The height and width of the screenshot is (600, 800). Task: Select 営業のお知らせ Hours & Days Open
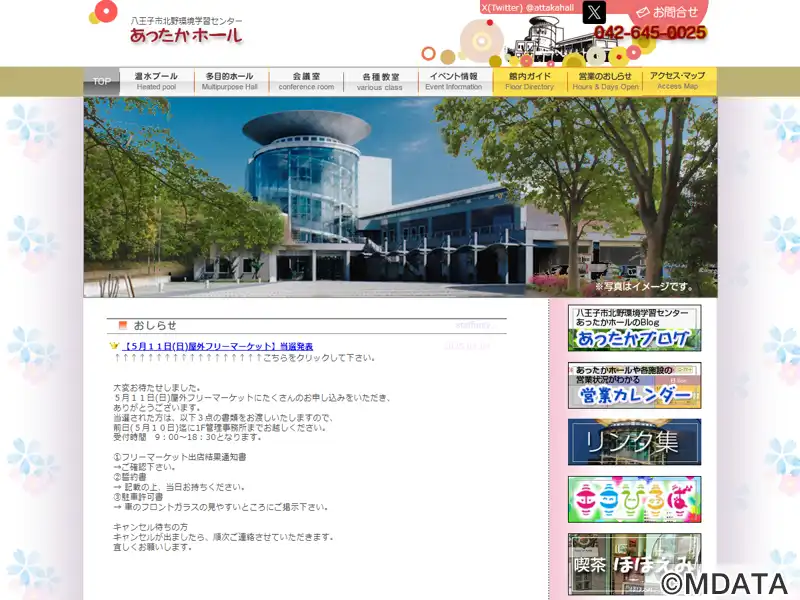605,81
